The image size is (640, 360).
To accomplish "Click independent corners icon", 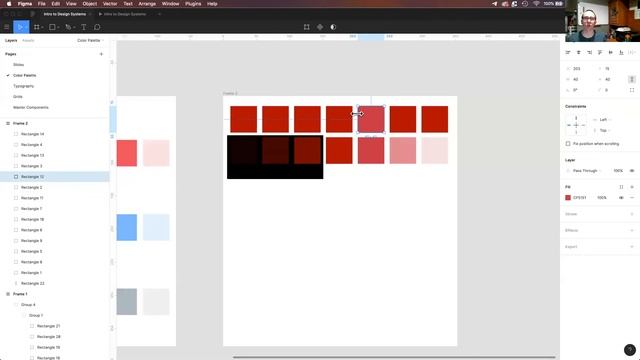I will tap(632, 90).
